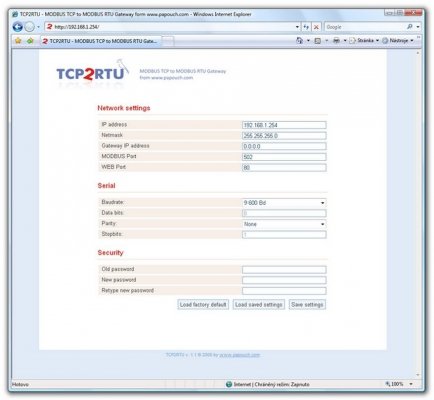Expand the address bar history dropdown arrow
This screenshot has height=400, width=434.
click(x=297, y=27)
